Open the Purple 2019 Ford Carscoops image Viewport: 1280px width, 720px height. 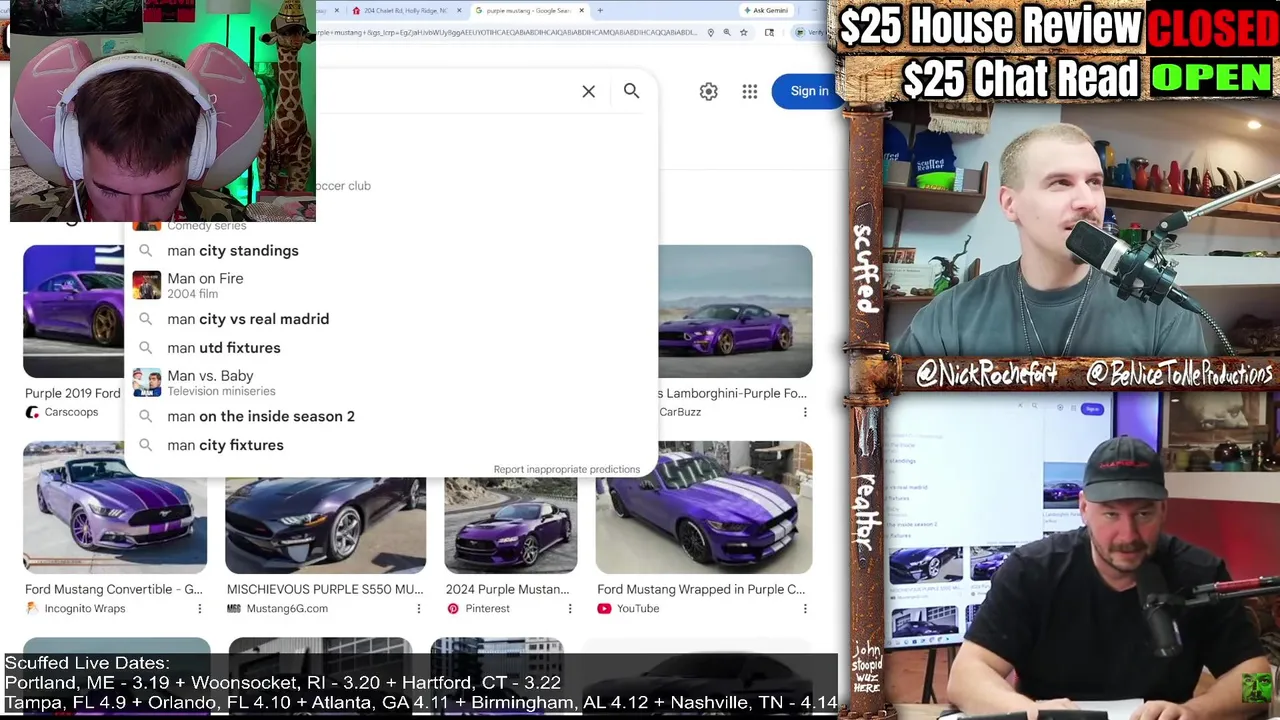click(x=73, y=311)
